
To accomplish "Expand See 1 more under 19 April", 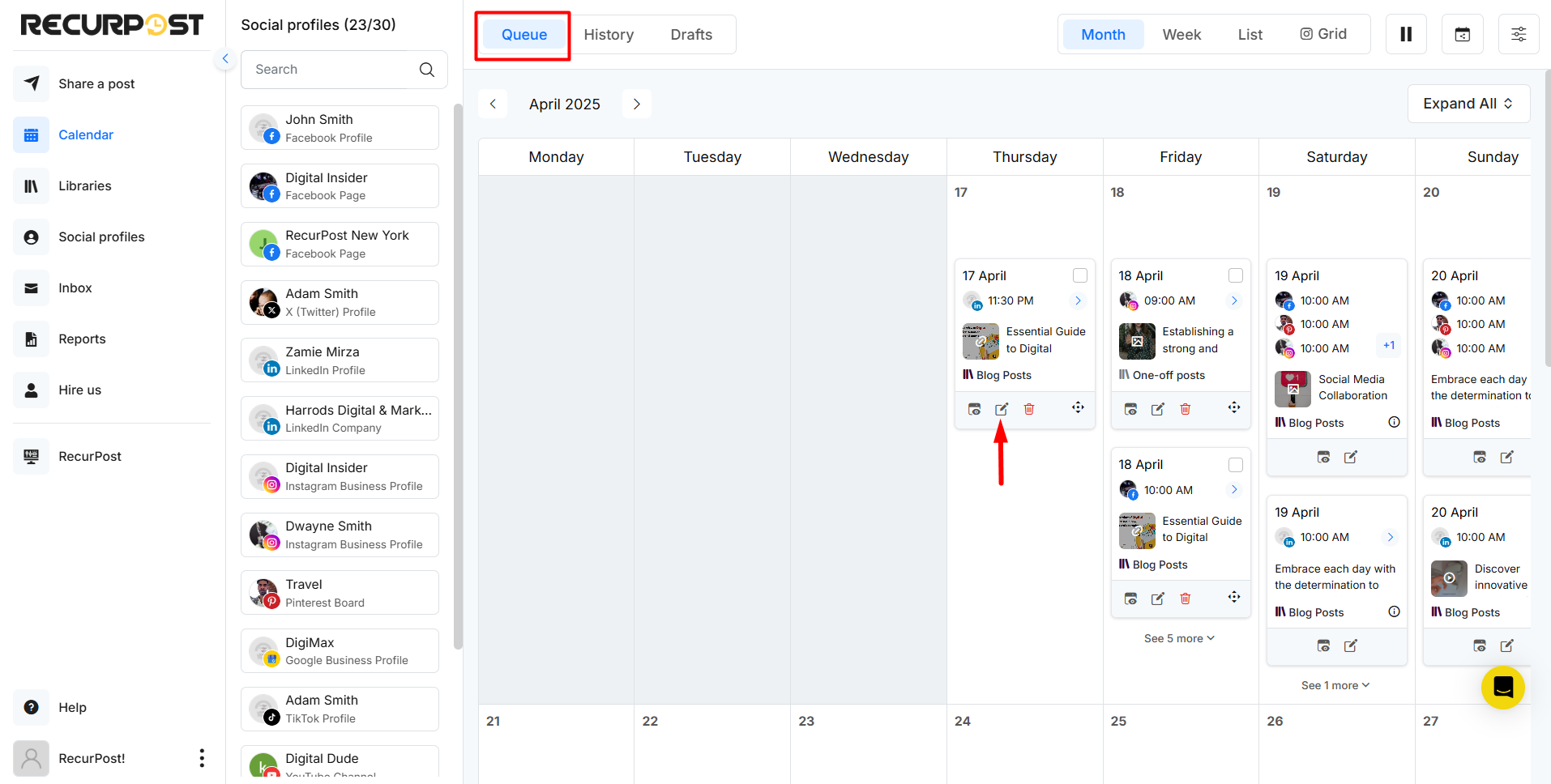I will 1335,685.
